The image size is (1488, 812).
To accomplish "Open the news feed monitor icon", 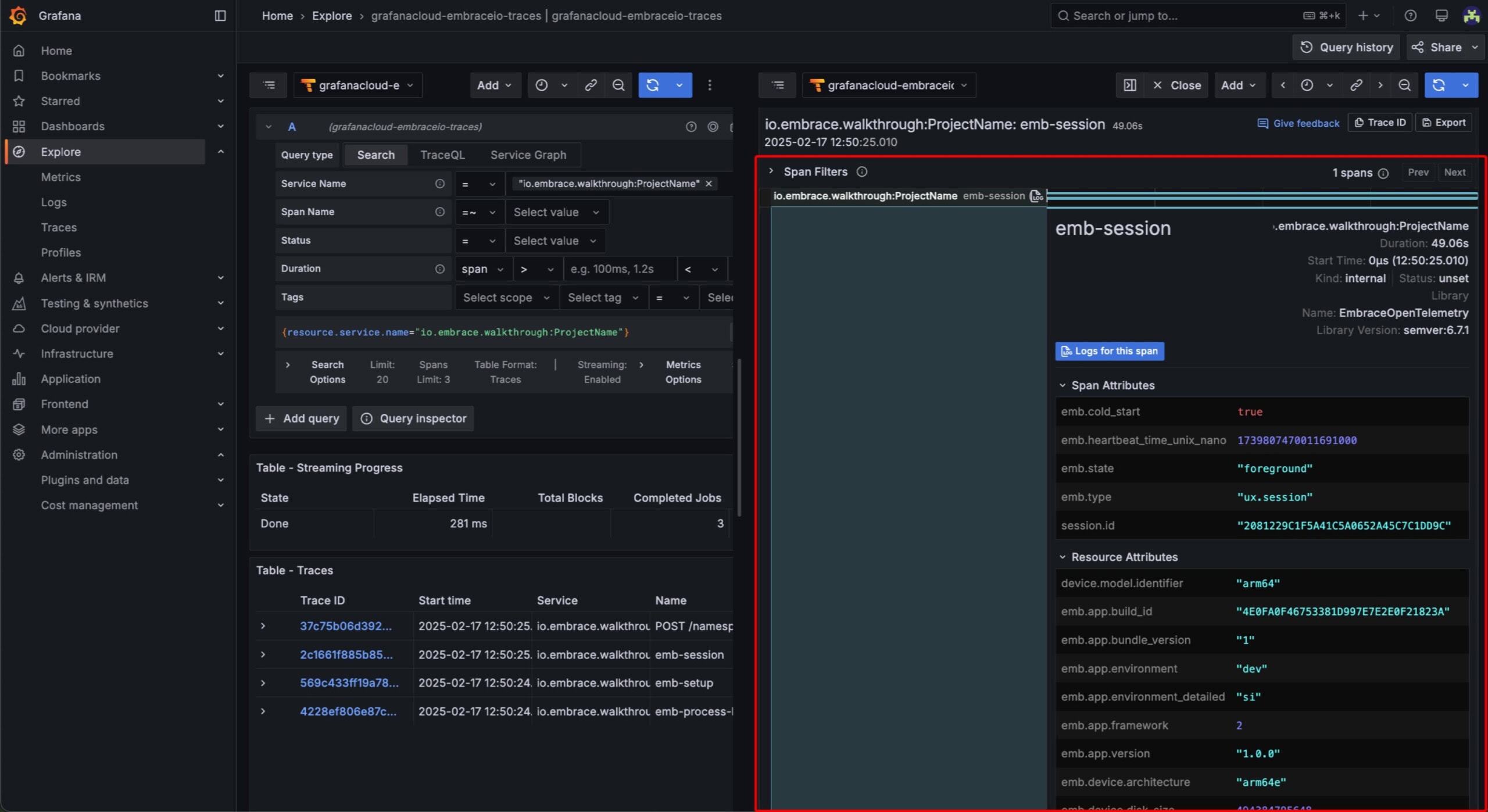I will coord(1441,16).
